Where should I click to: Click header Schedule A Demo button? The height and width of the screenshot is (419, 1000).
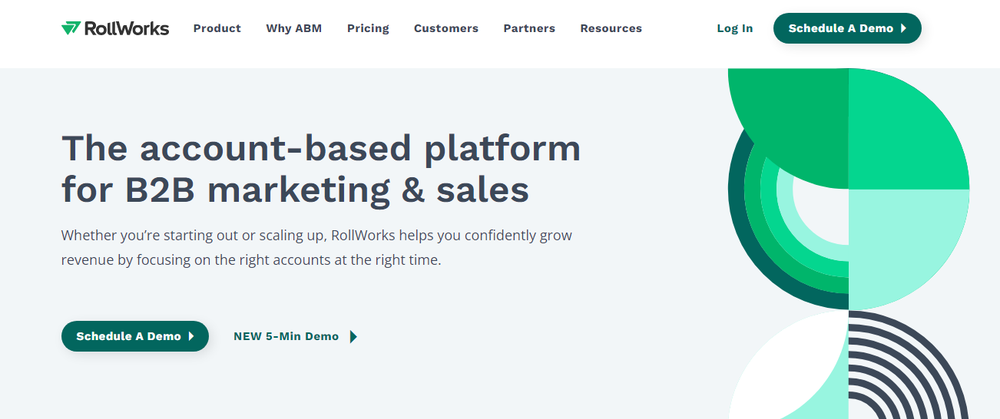point(847,28)
